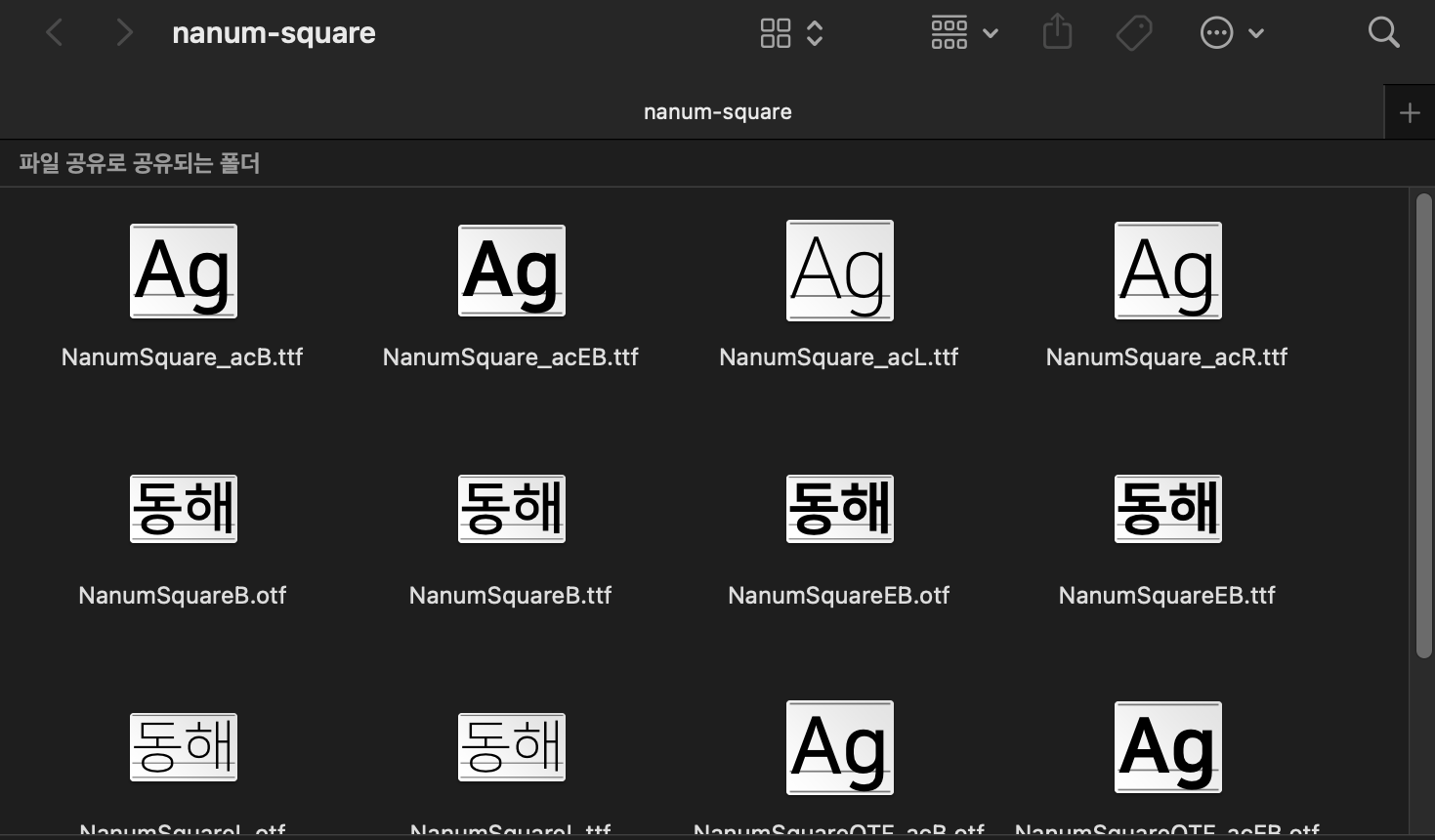Select the NanumSquareL.ttf font icon
Screen dimensions: 1435x840
(512, 746)
